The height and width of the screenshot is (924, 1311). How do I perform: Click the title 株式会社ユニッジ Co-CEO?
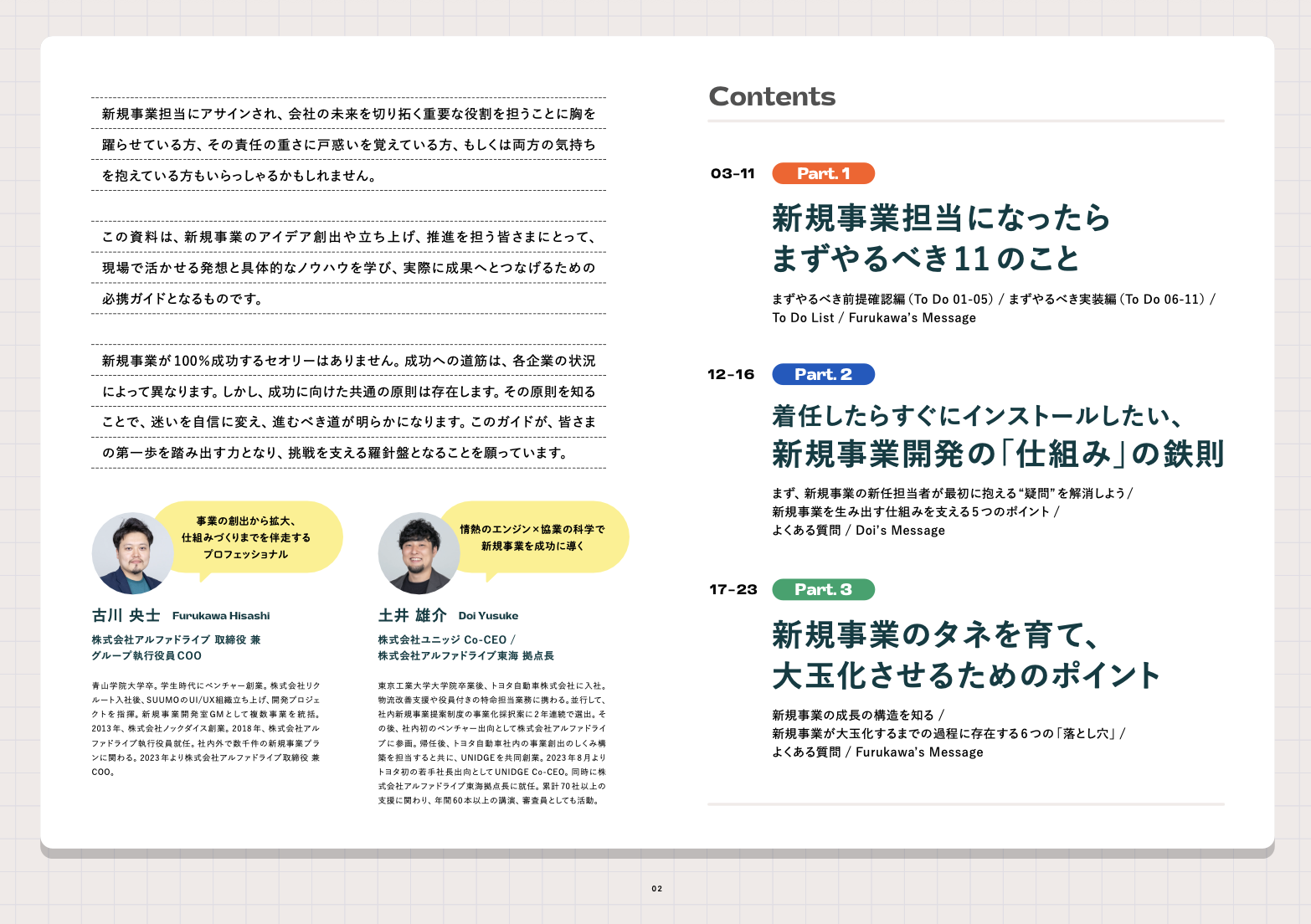(x=447, y=639)
